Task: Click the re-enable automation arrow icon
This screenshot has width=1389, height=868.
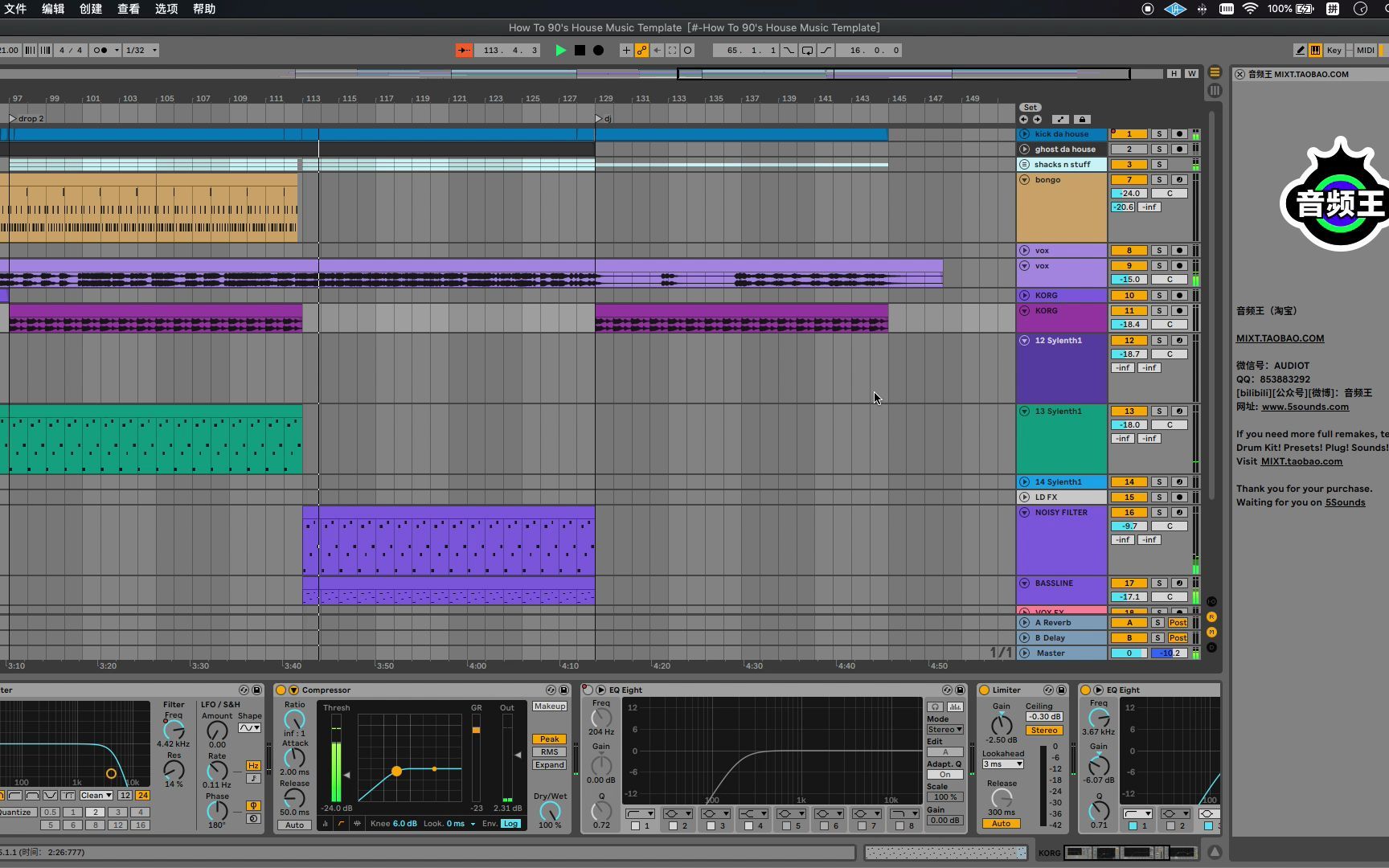Action: (657, 50)
